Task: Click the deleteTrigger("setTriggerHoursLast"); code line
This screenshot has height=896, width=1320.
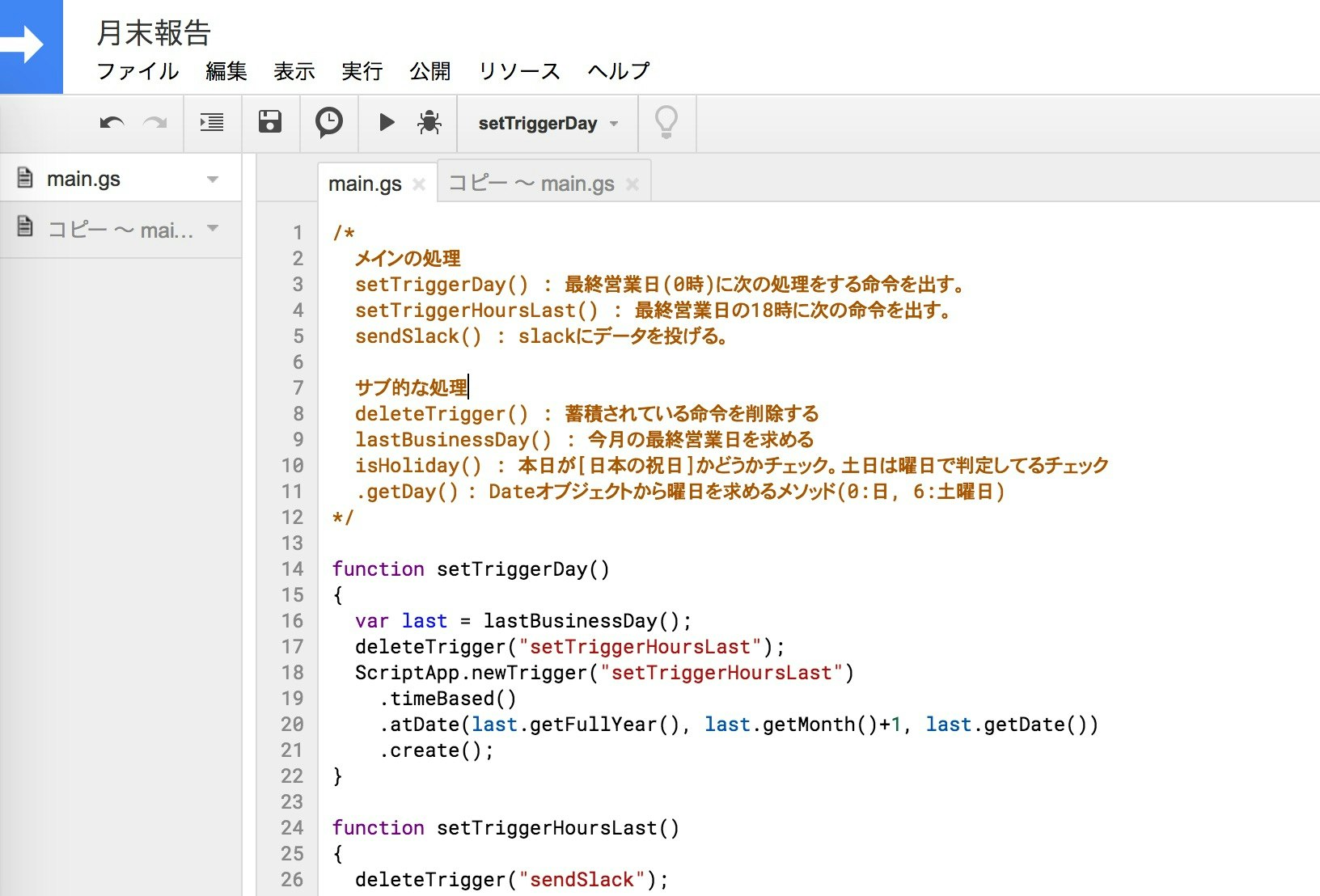Action: [x=569, y=647]
